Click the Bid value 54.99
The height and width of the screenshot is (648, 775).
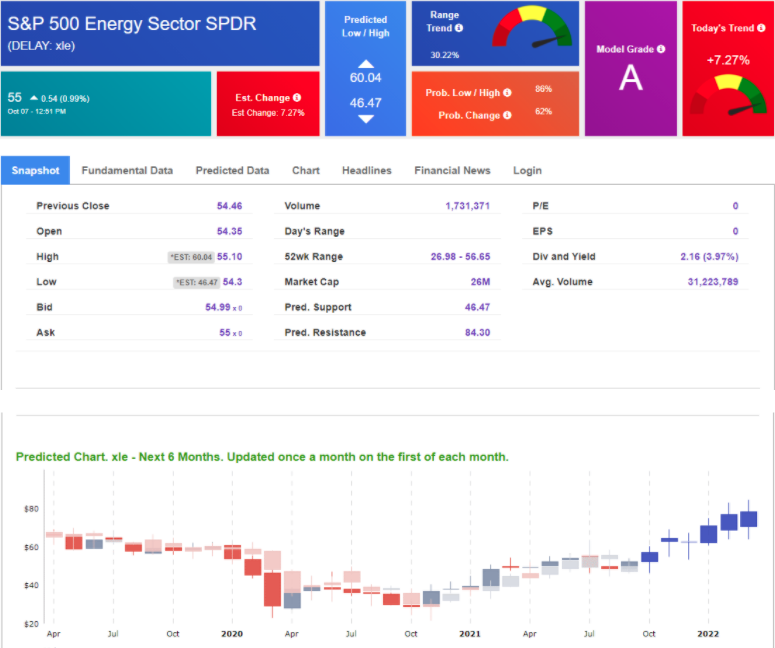pyautogui.click(x=218, y=307)
